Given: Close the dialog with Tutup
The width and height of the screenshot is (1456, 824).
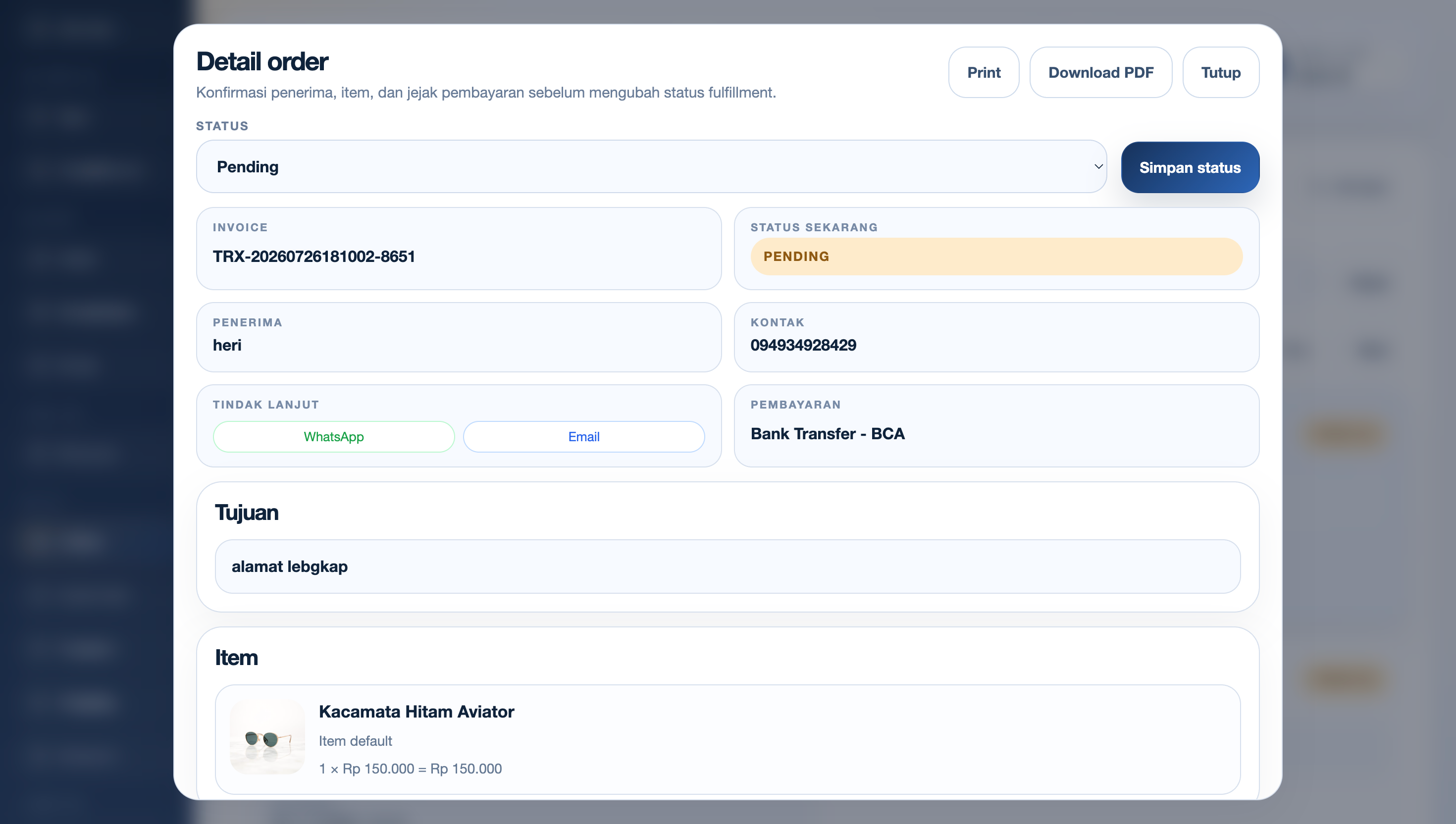Looking at the screenshot, I should coord(1221,72).
